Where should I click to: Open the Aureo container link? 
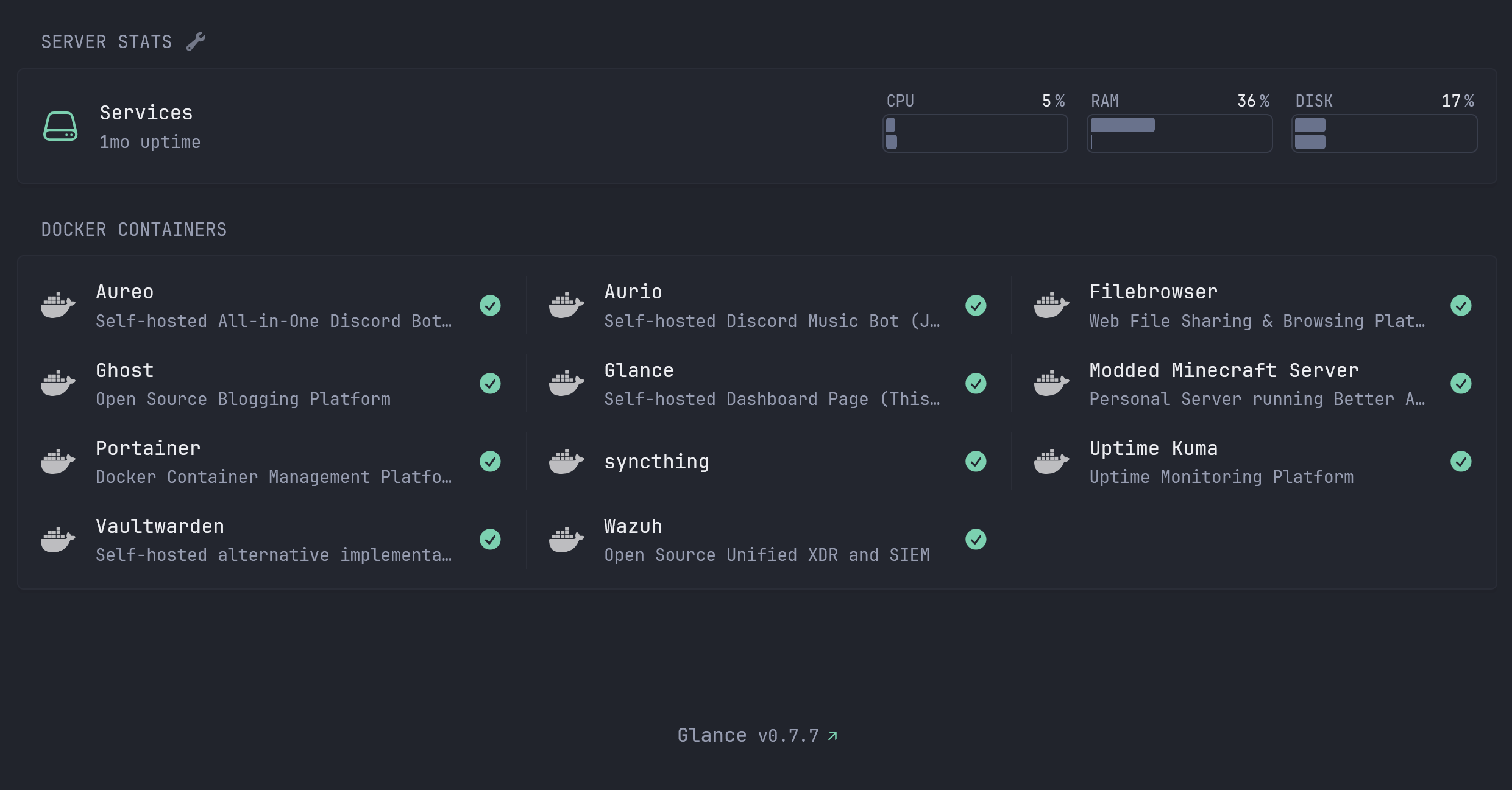point(125,292)
